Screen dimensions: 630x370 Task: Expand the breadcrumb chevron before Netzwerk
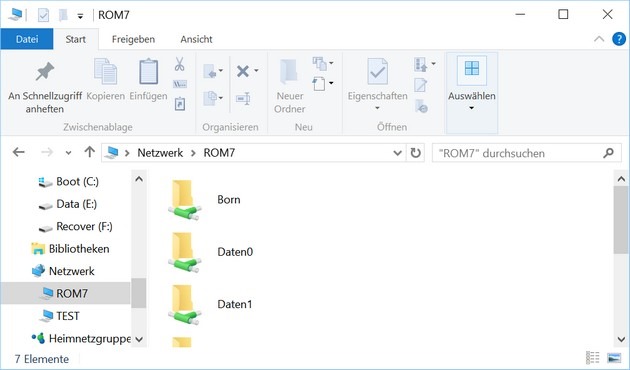pos(127,153)
